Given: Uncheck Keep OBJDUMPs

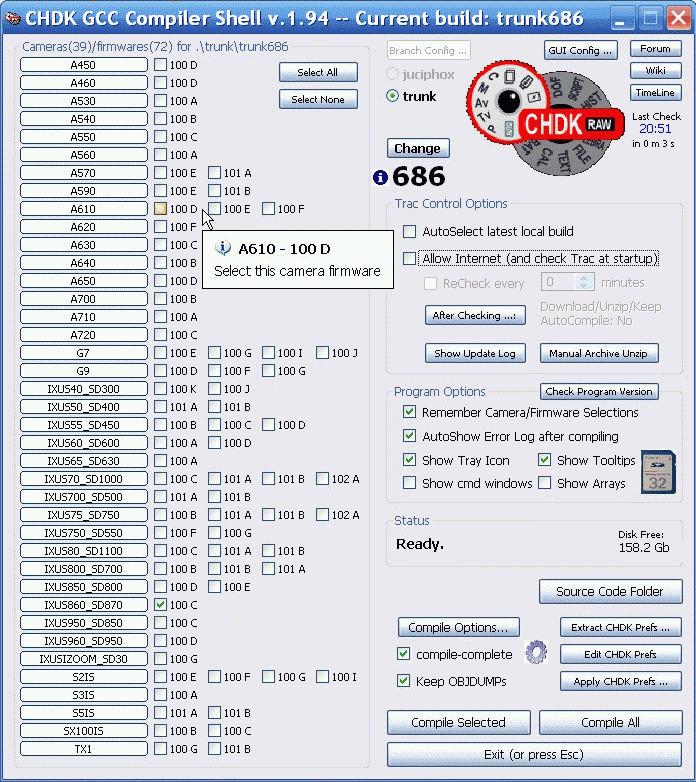Looking at the screenshot, I should pos(403,681).
